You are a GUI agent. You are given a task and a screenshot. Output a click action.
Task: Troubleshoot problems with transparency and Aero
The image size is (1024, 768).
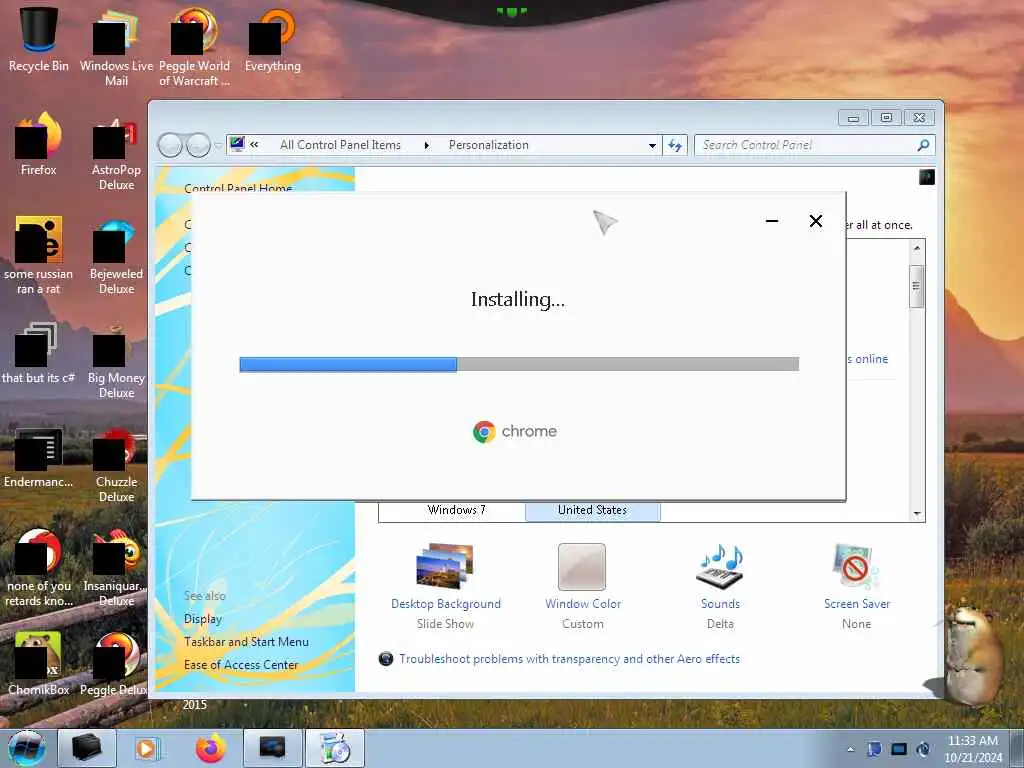(569, 659)
